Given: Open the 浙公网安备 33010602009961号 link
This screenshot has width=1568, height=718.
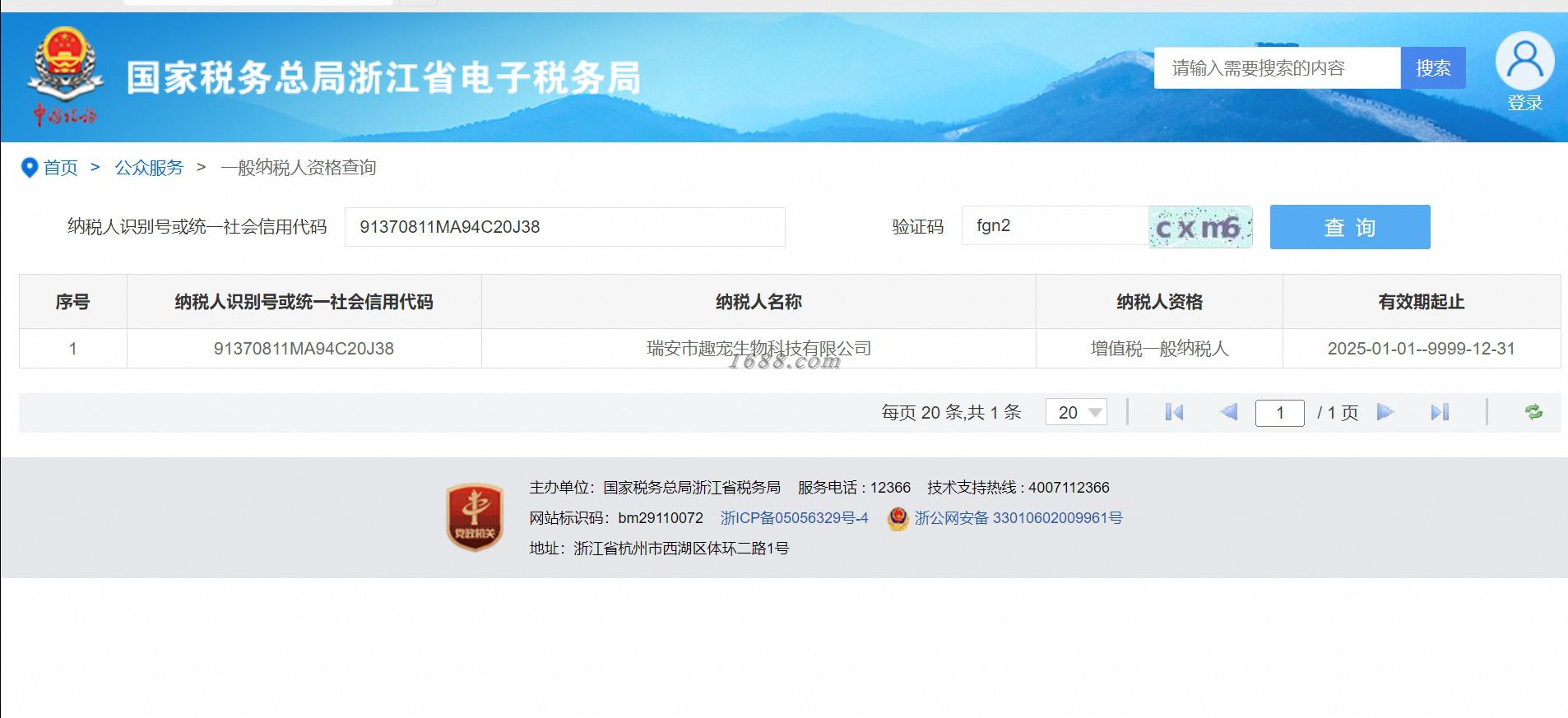Looking at the screenshot, I should (x=1018, y=518).
